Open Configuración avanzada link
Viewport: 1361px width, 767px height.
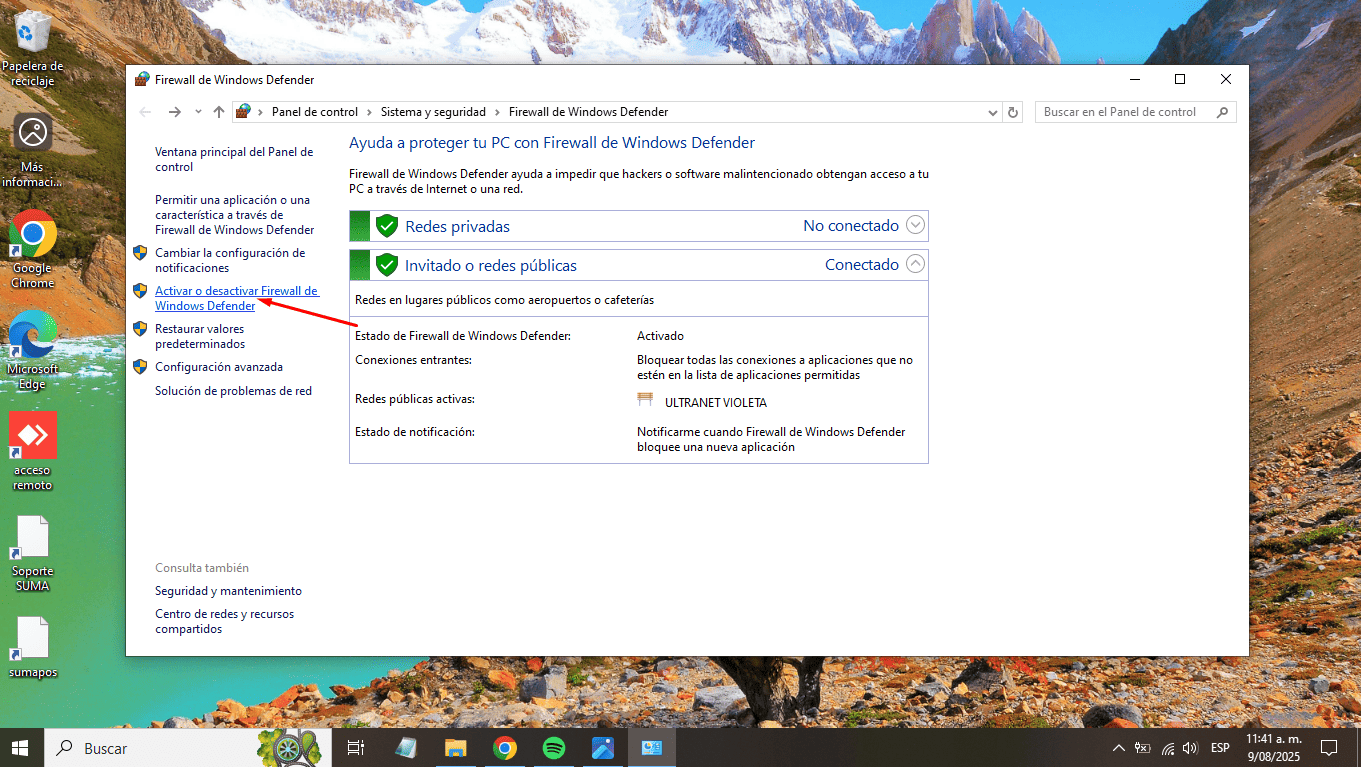219,367
